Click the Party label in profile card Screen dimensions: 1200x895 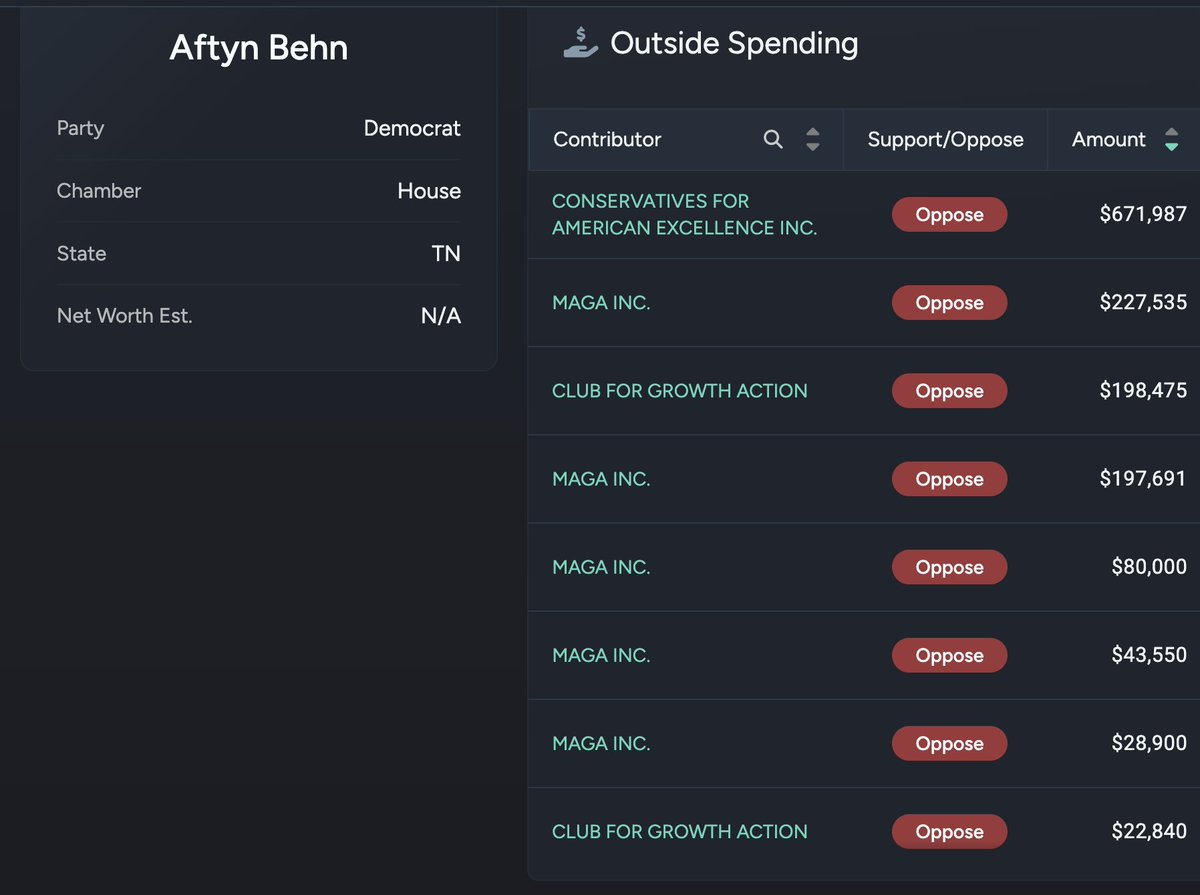[80, 128]
